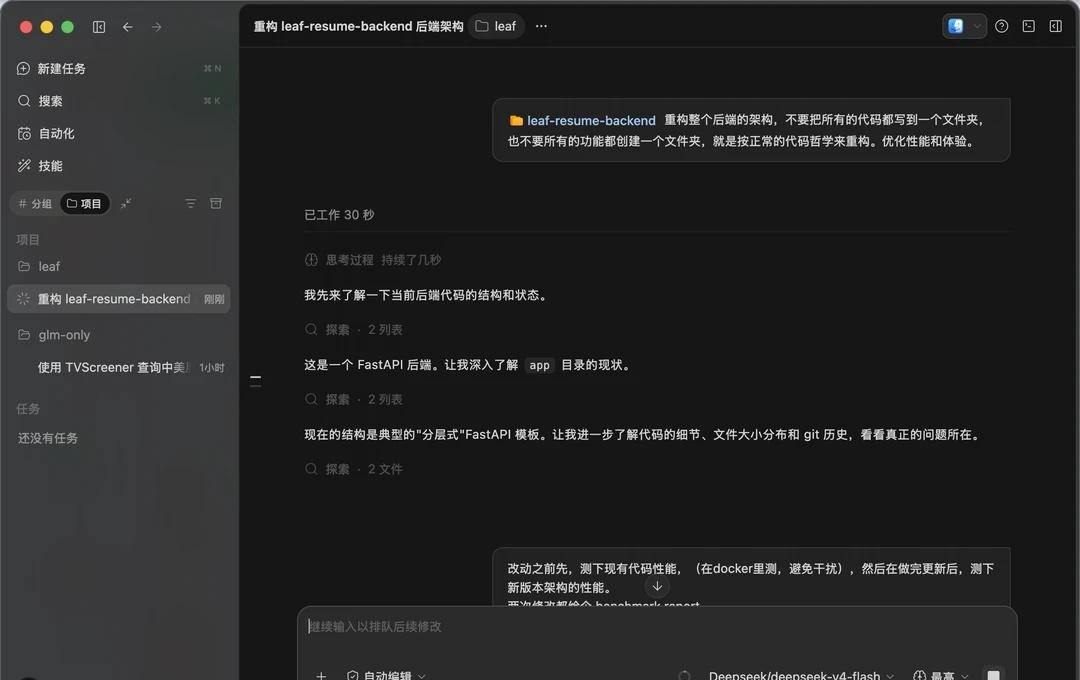Expand first 探索 · 2 列表 entry

353,329
